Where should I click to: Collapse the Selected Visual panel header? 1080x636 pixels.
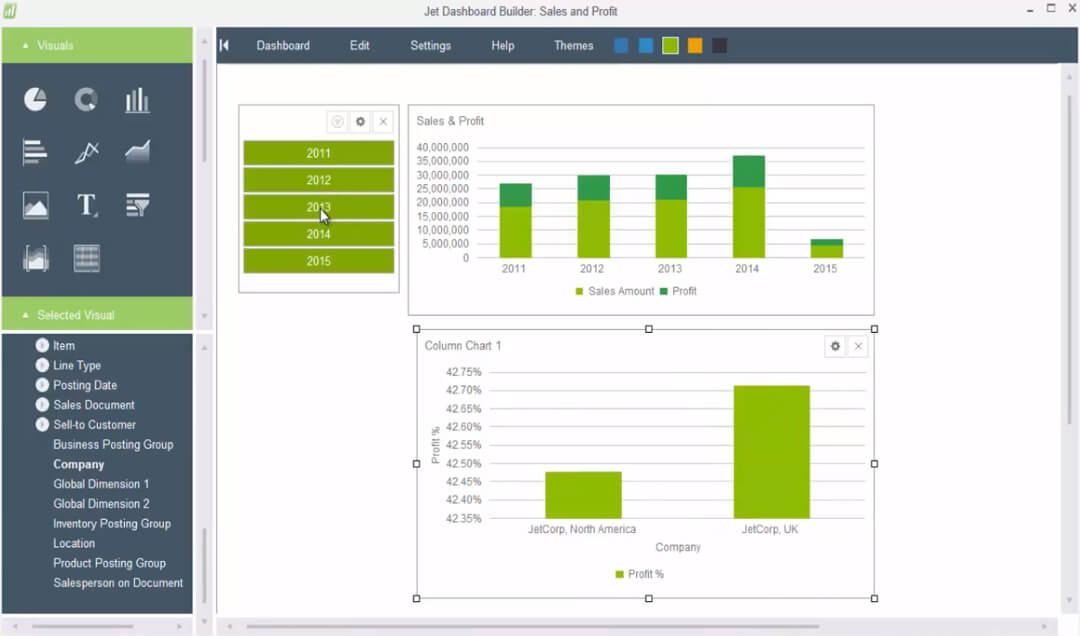97,315
